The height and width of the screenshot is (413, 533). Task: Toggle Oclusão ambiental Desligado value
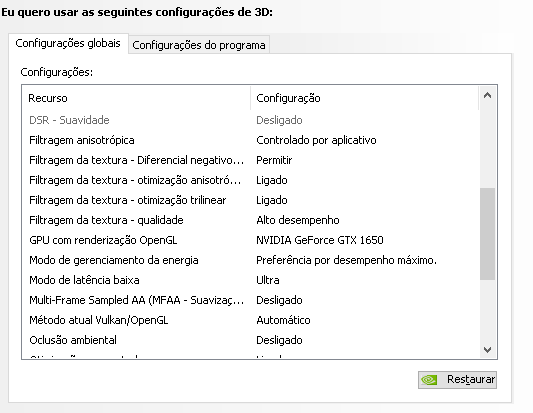pos(279,340)
